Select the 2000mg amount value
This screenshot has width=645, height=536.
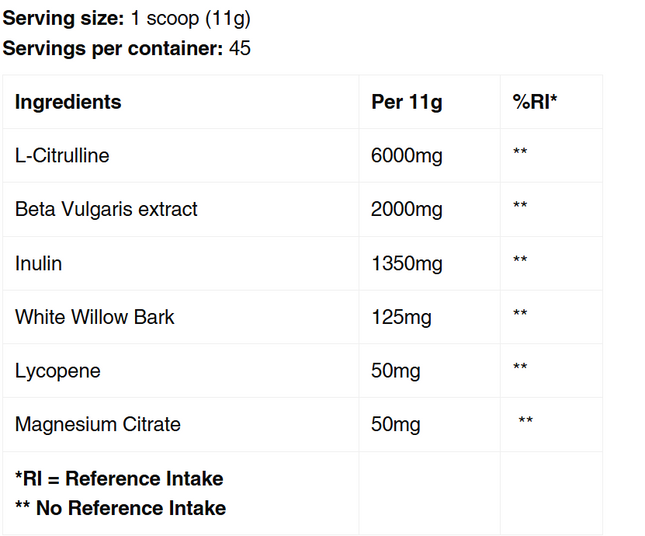pos(406,209)
